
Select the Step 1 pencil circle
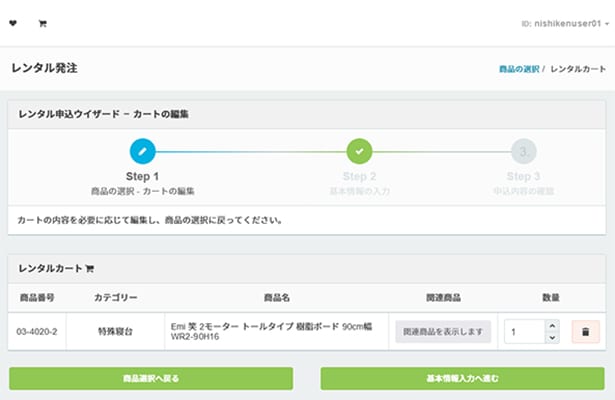pyautogui.click(x=142, y=151)
